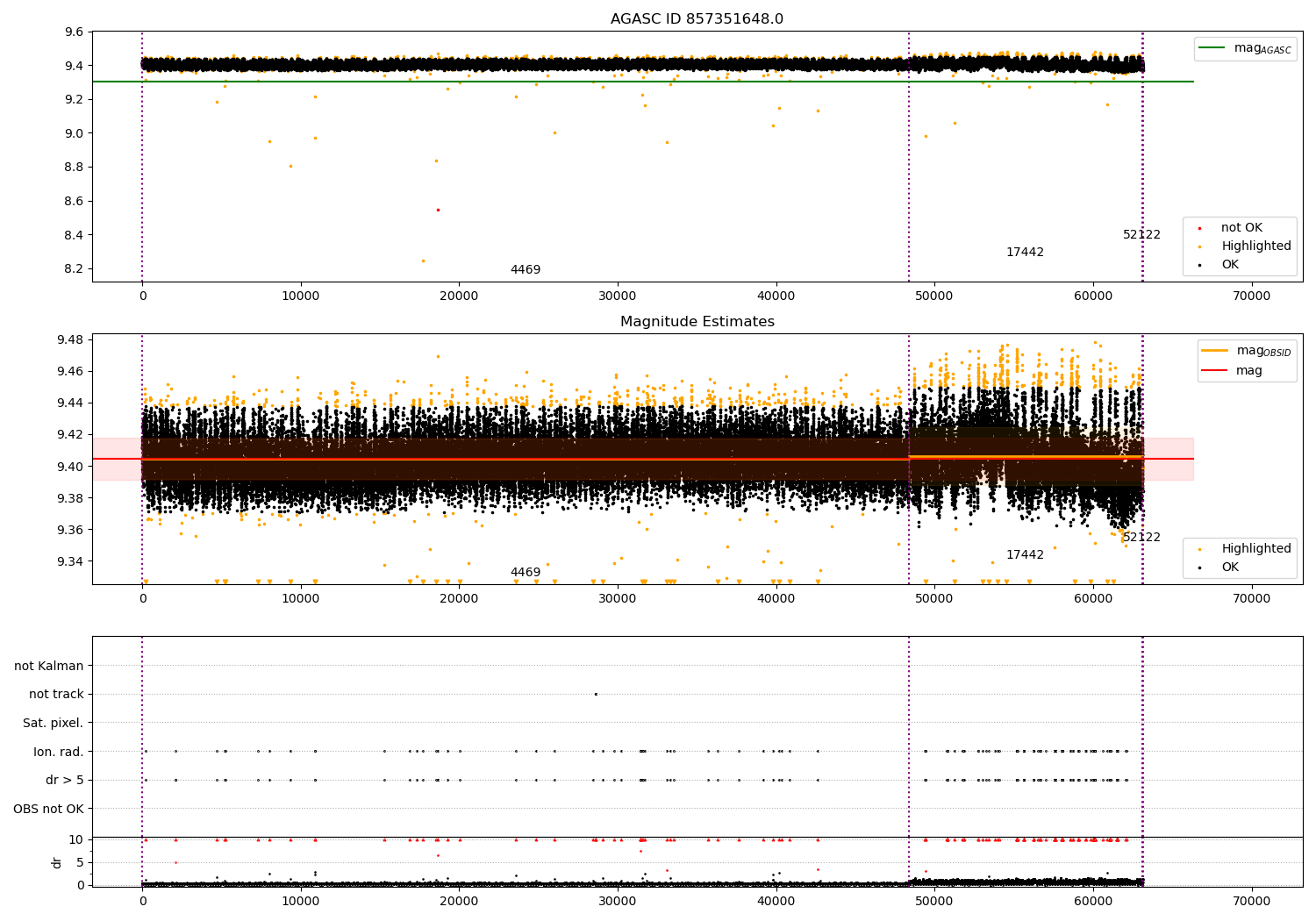
Task: Click the 70000 x-axis label under the bottom plot
Action: click(1251, 902)
